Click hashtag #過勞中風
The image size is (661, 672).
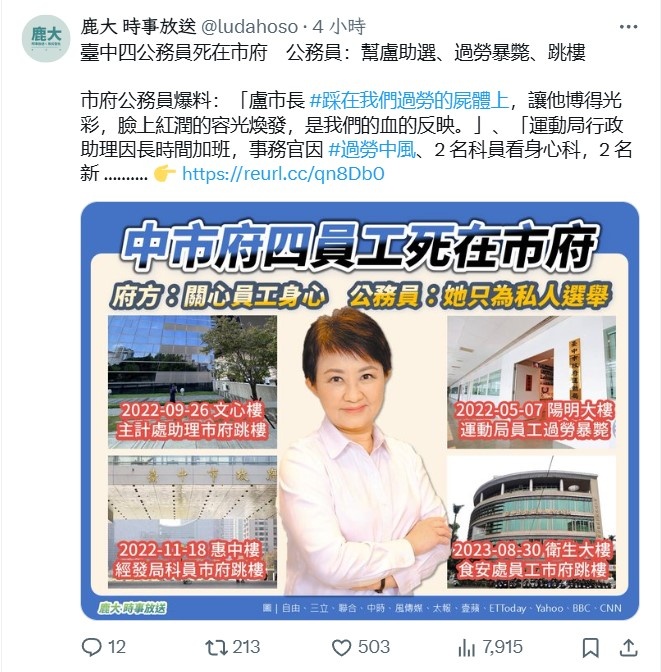(x=372, y=150)
